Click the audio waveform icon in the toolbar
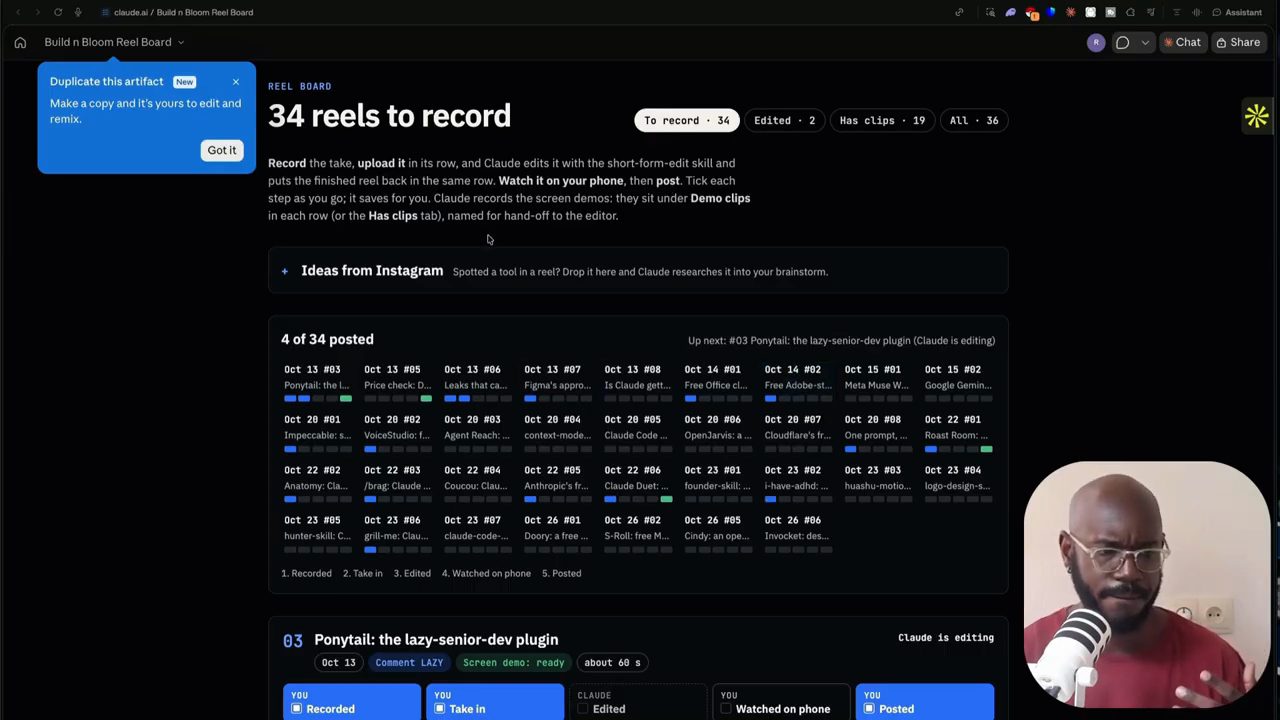1280x720 pixels. (x=1197, y=12)
